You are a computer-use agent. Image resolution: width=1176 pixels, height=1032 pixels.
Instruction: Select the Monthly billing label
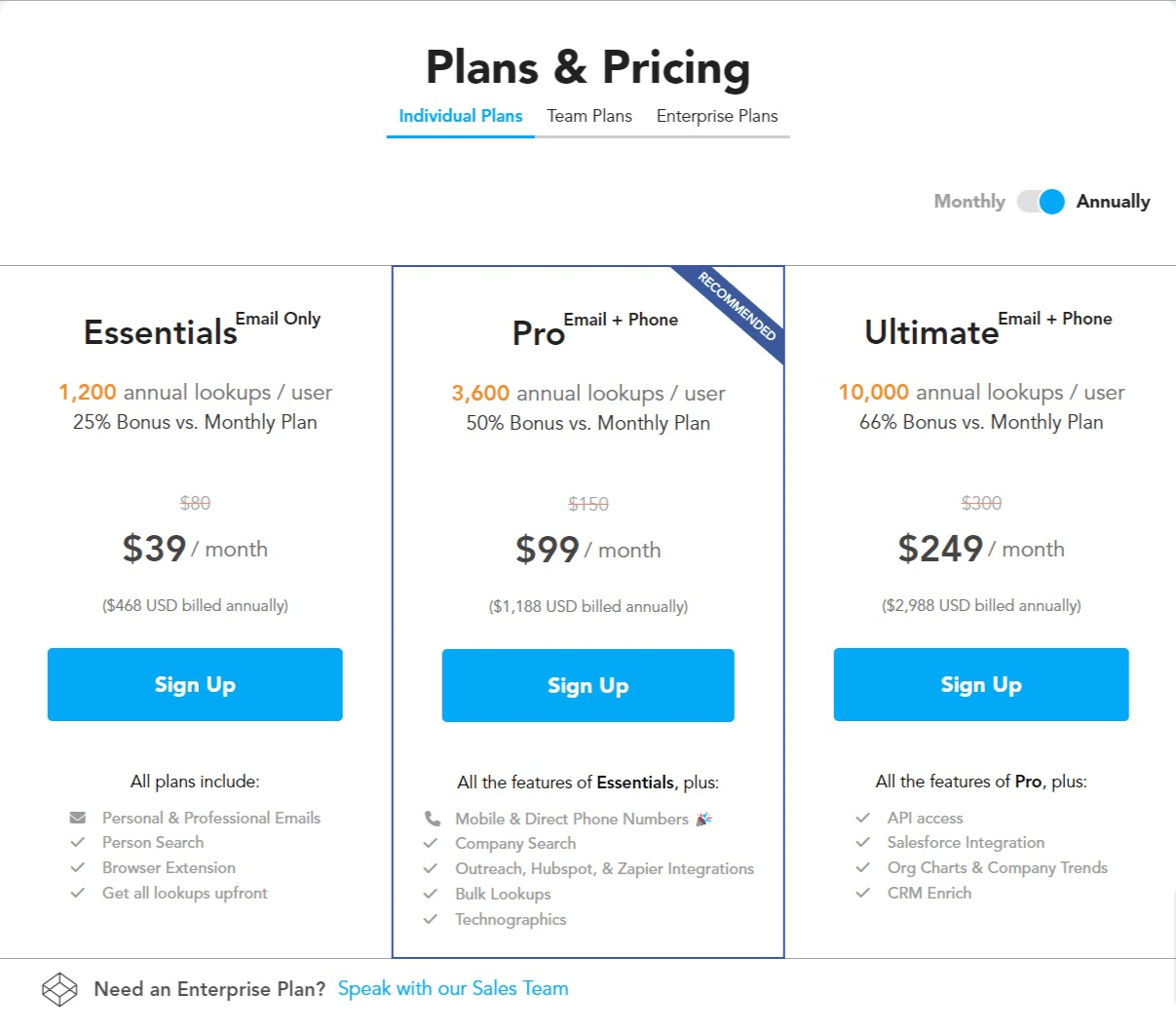pos(969,202)
